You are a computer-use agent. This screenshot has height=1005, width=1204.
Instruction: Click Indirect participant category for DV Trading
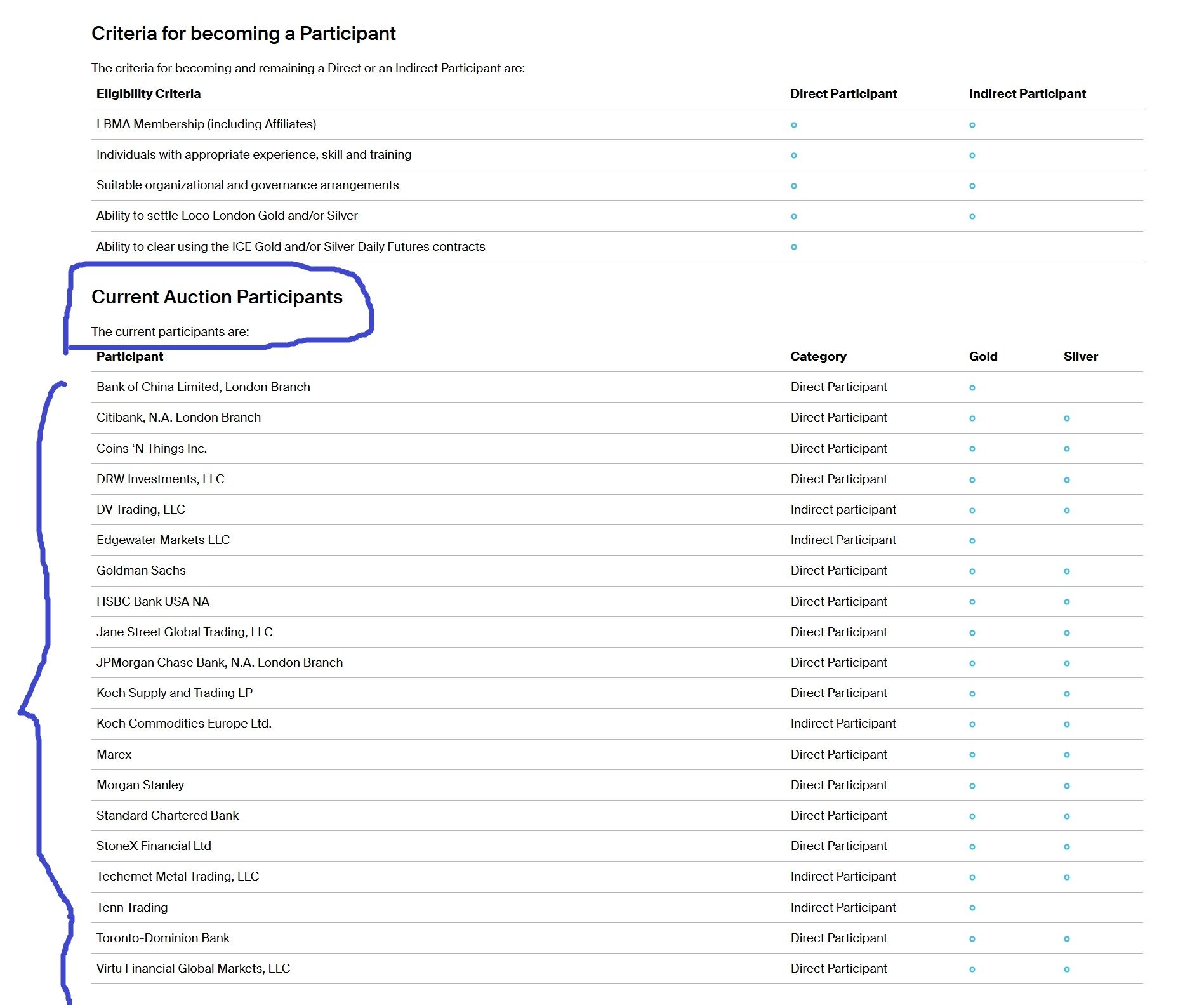(843, 509)
